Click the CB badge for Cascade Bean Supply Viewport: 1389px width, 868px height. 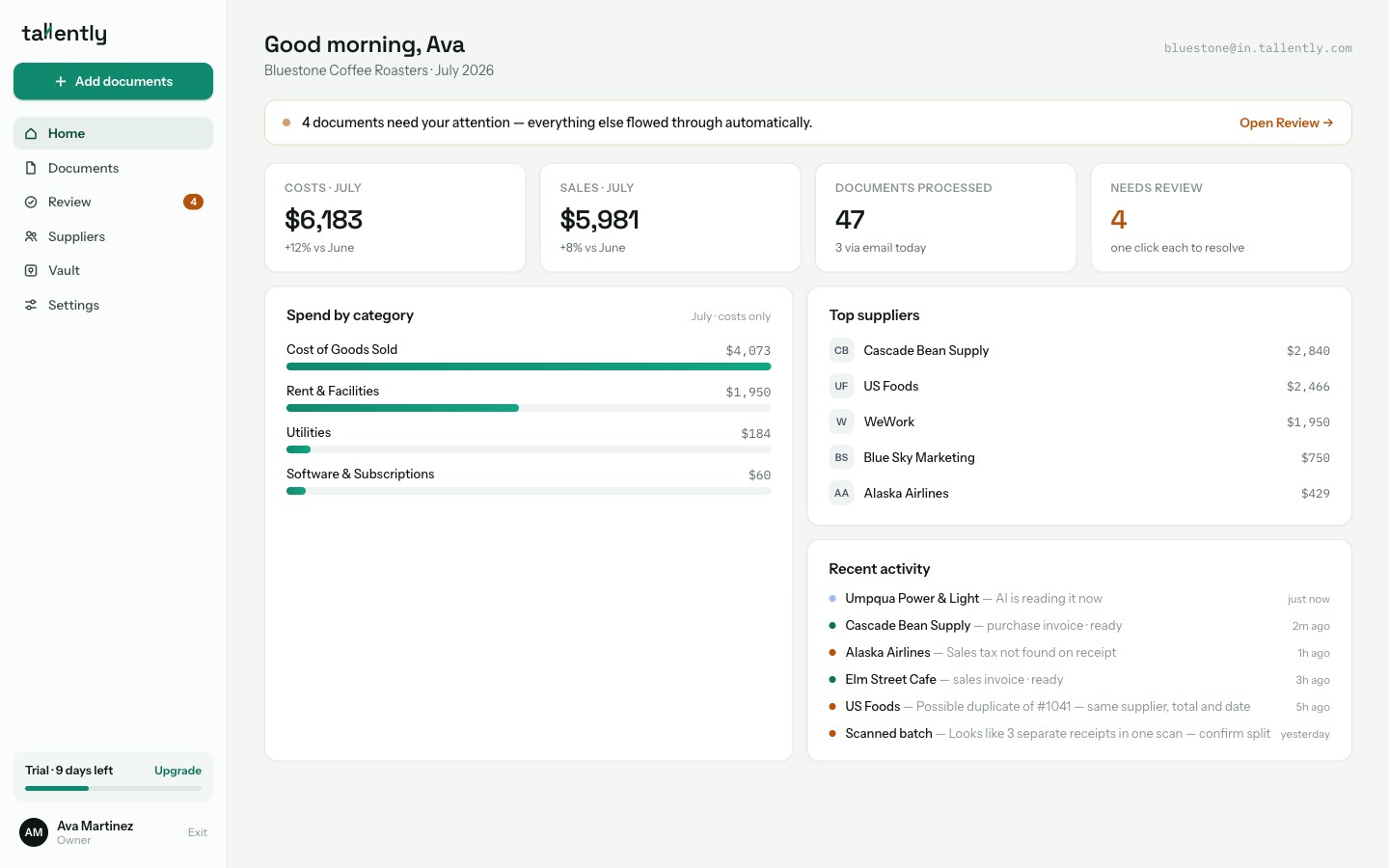(x=841, y=351)
